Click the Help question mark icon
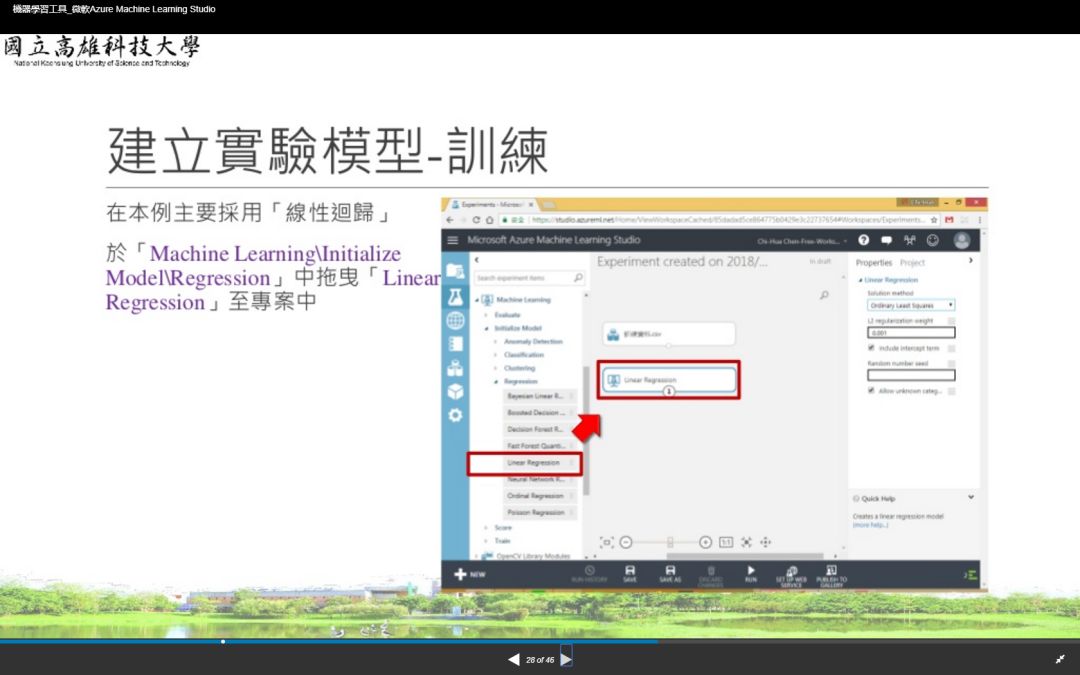The width and height of the screenshot is (1080, 675). (x=864, y=240)
